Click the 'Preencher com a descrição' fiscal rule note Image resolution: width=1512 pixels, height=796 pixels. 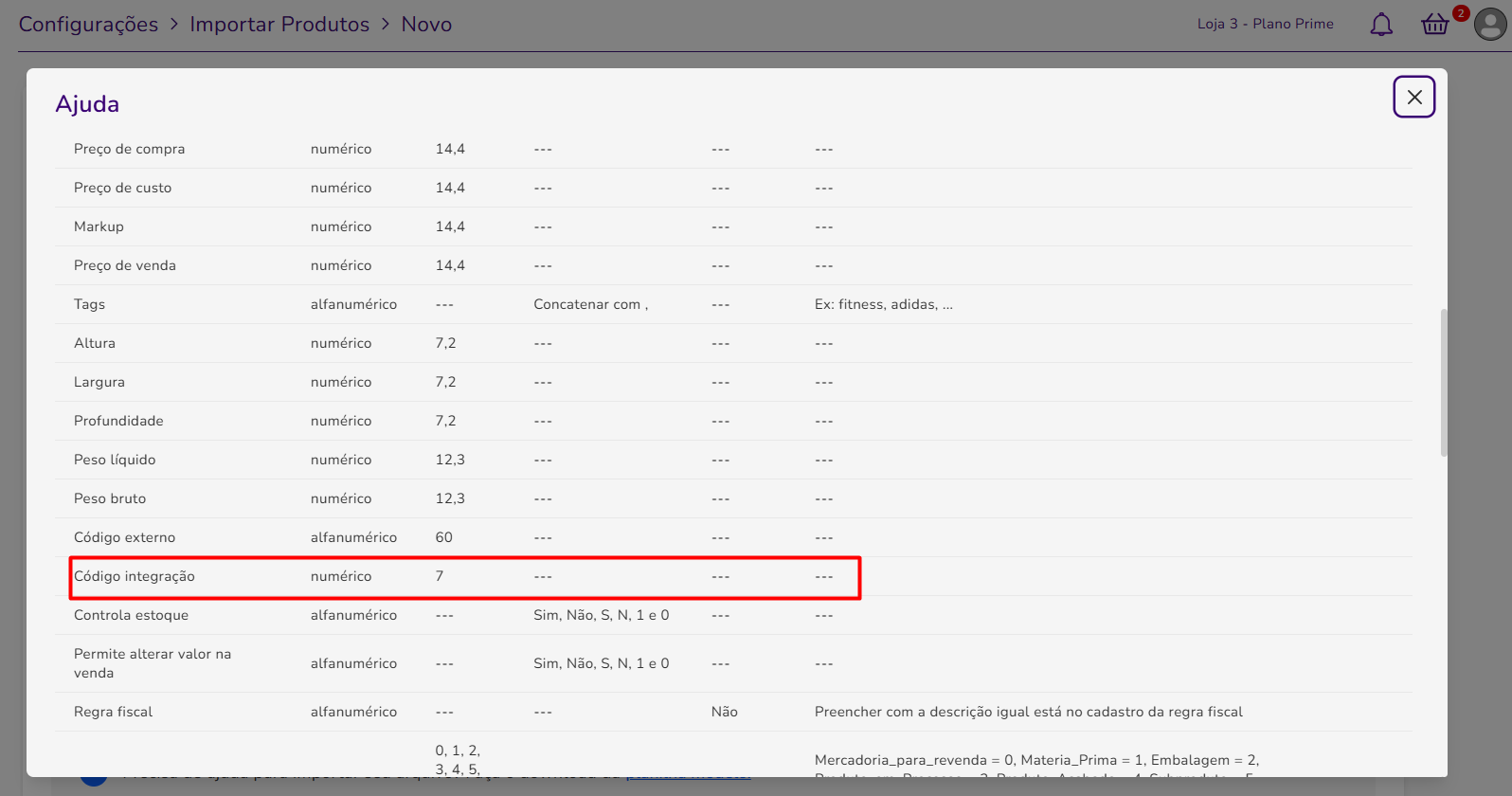point(1029,712)
